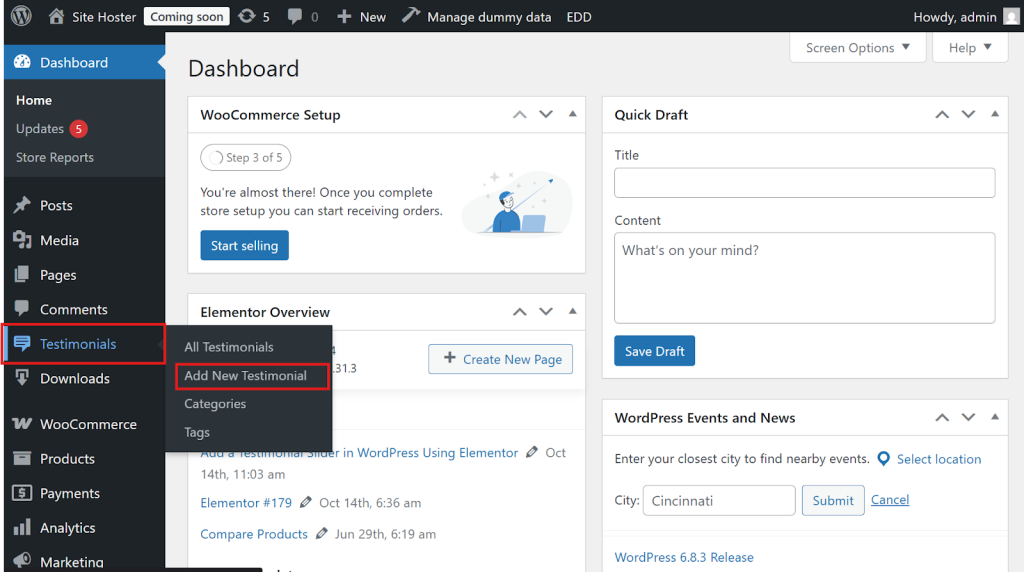
Task: Click the Save Draft button
Action: (654, 351)
